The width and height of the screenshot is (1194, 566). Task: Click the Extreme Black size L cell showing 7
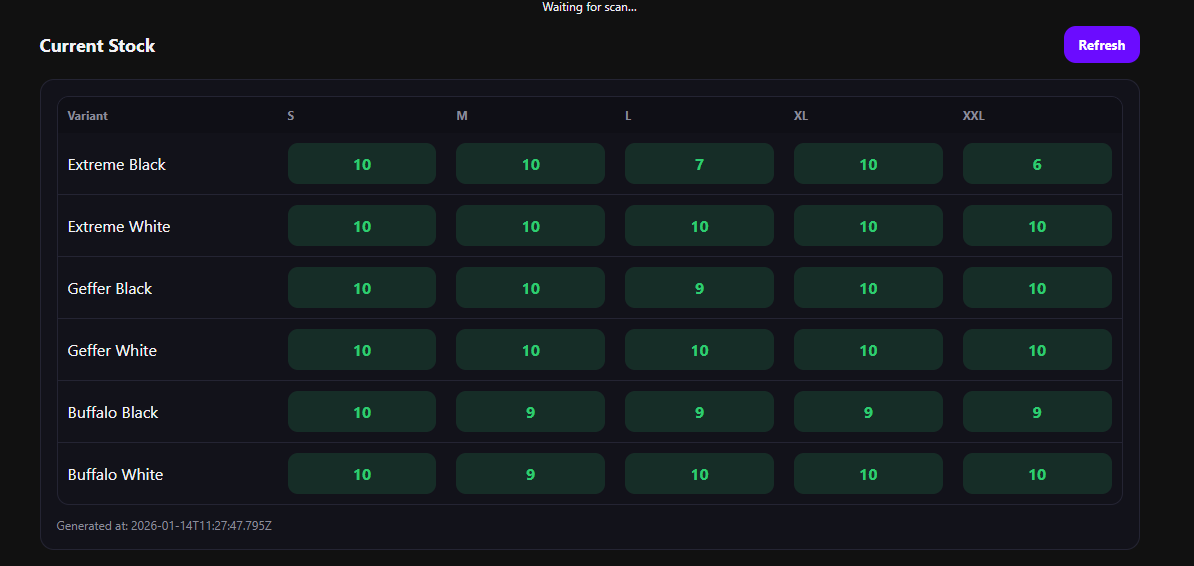[699, 164]
